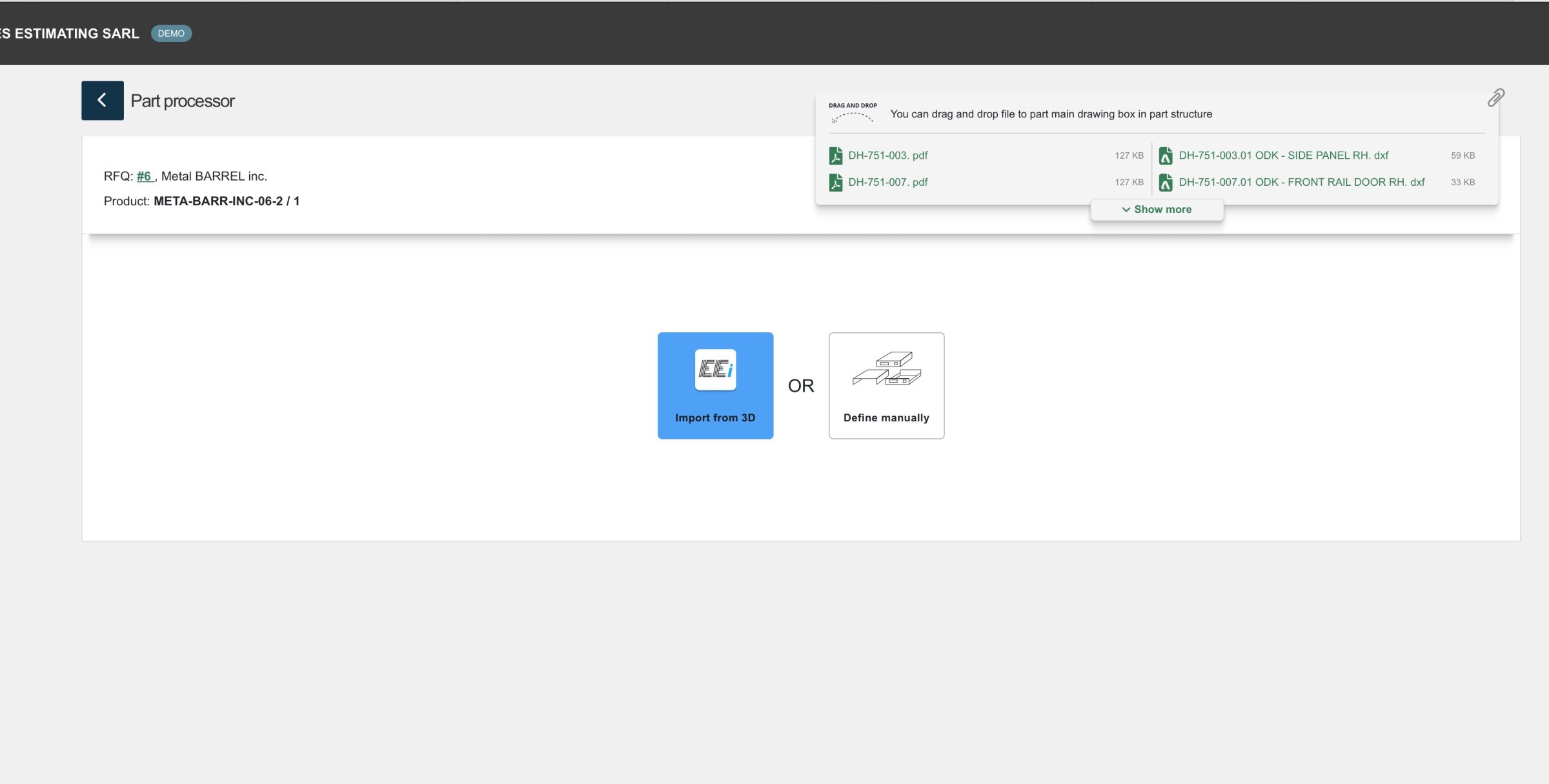Expand file list with Show more

[1162, 209]
